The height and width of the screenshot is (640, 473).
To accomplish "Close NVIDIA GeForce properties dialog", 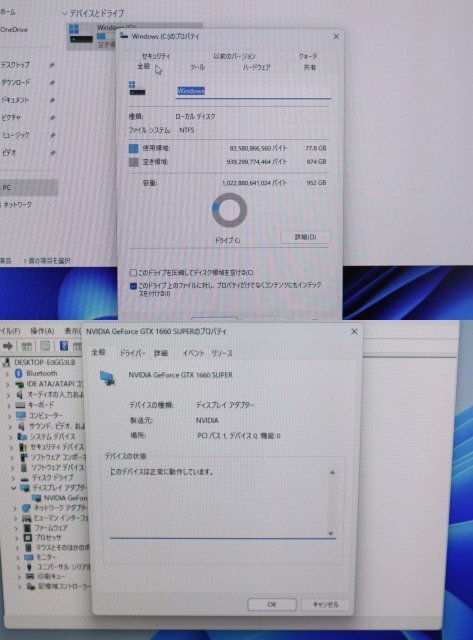I will [354, 331].
